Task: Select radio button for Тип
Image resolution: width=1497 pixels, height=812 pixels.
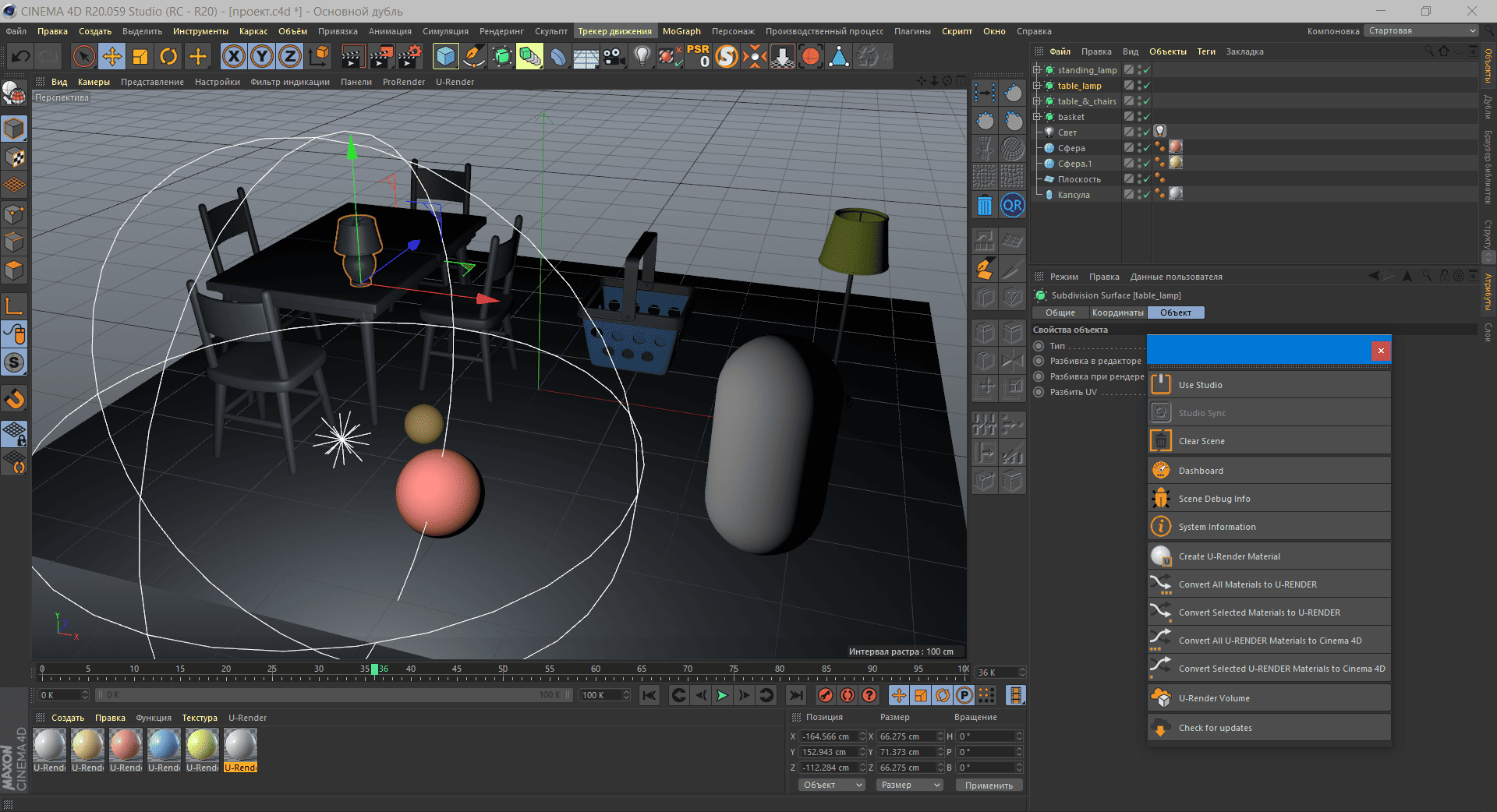Action: coord(1039,346)
